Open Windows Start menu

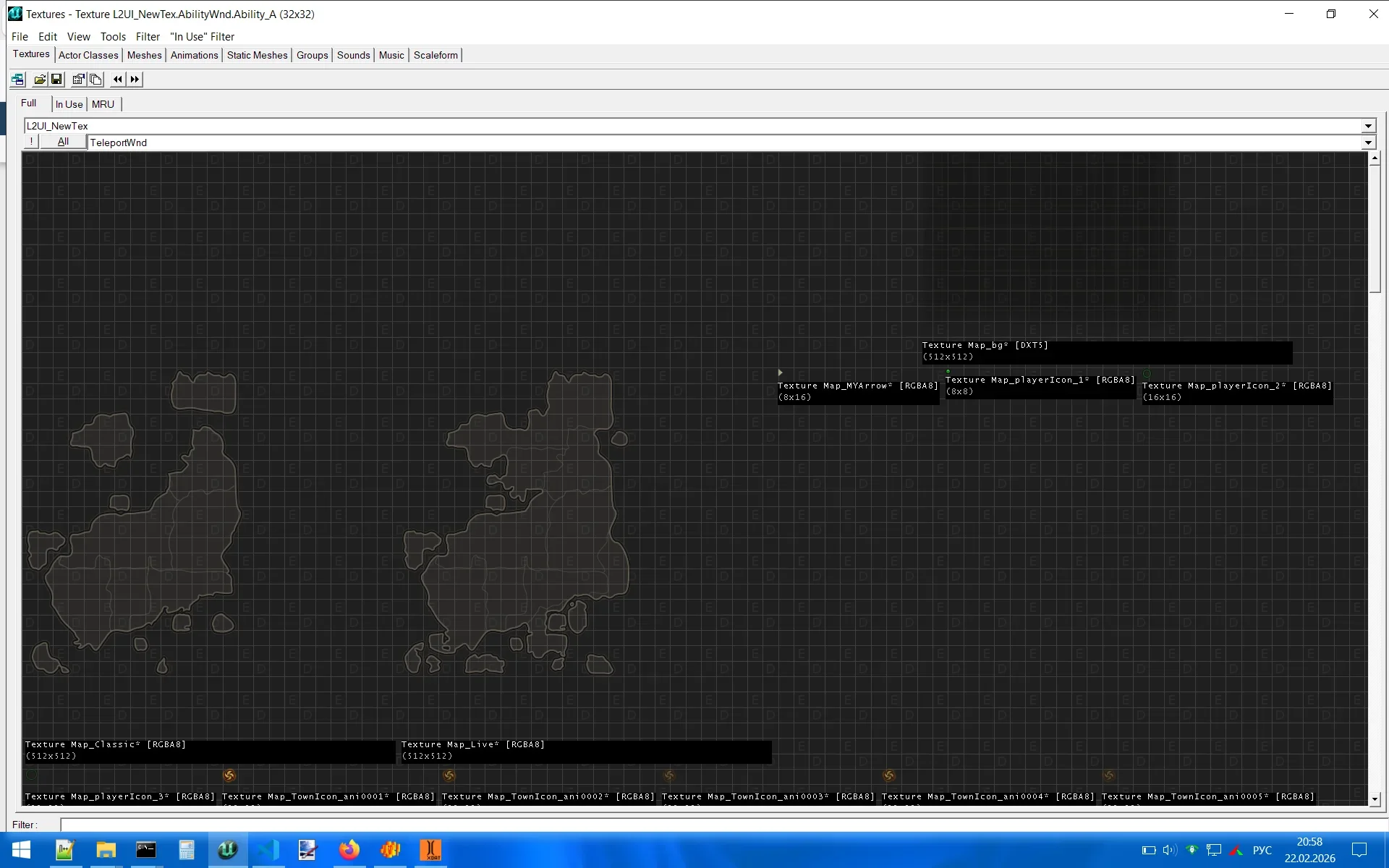coord(21,850)
